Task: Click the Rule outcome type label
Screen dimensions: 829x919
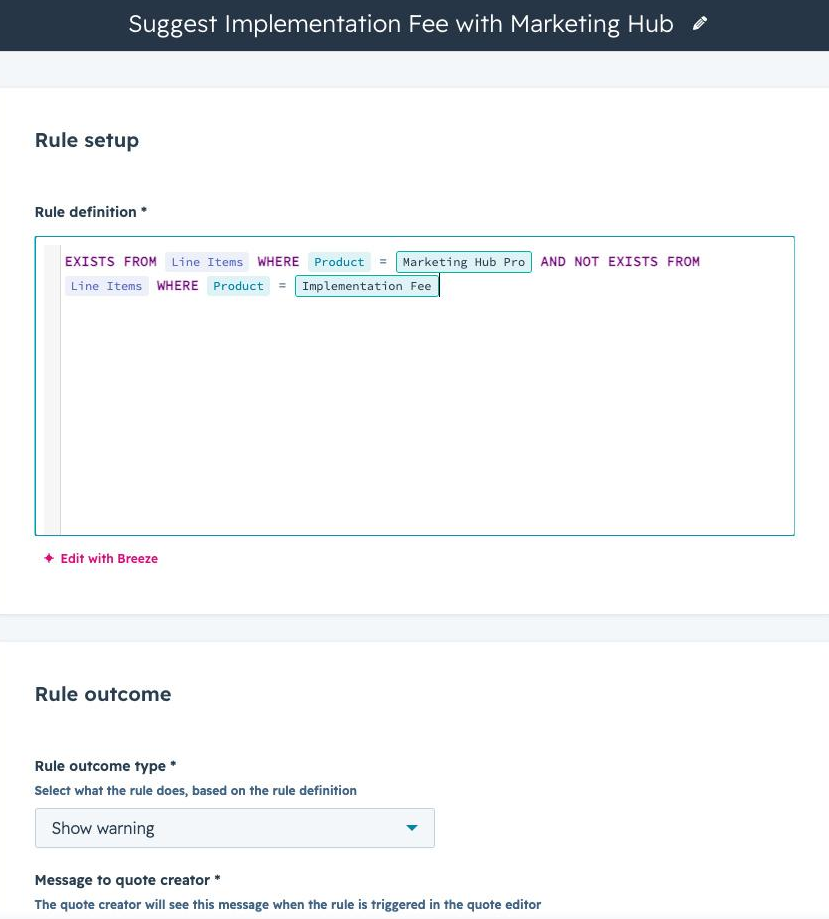Action: point(106,766)
